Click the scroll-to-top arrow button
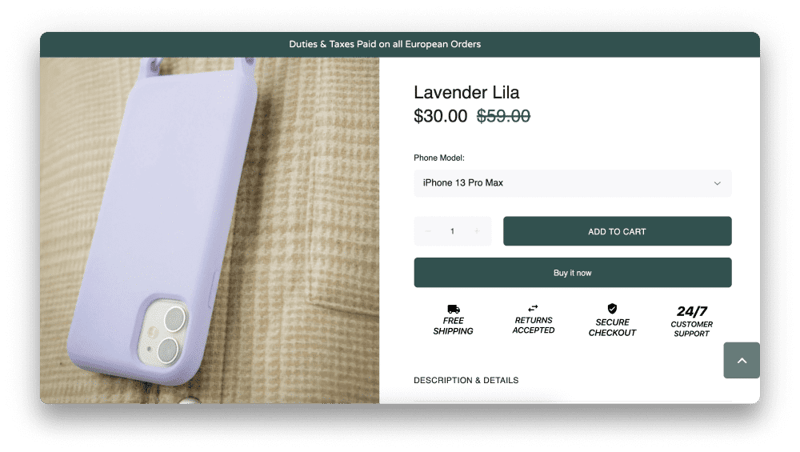Screen dimensions: 800x452 (x=741, y=360)
